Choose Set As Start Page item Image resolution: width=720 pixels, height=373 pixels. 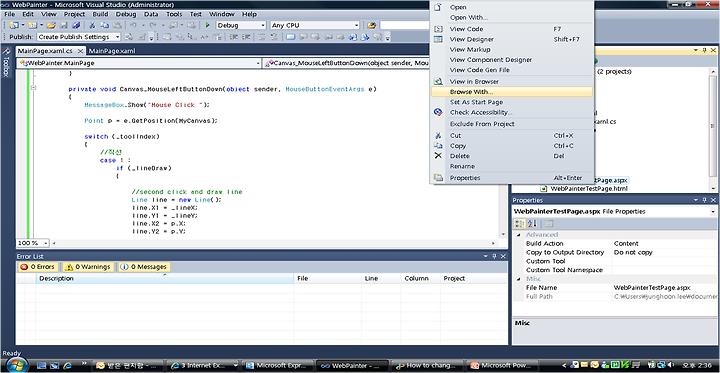(x=512, y=102)
